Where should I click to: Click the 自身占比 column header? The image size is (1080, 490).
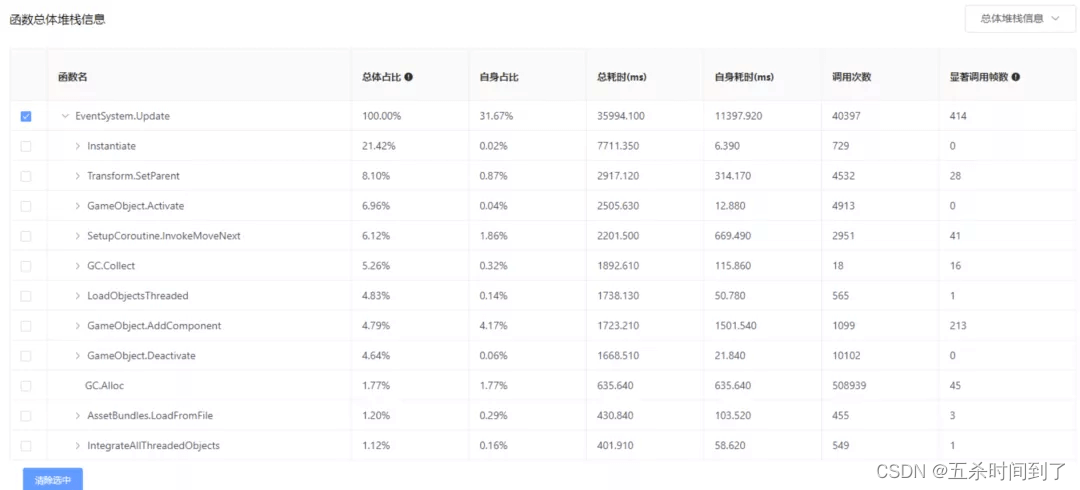[x=499, y=77]
